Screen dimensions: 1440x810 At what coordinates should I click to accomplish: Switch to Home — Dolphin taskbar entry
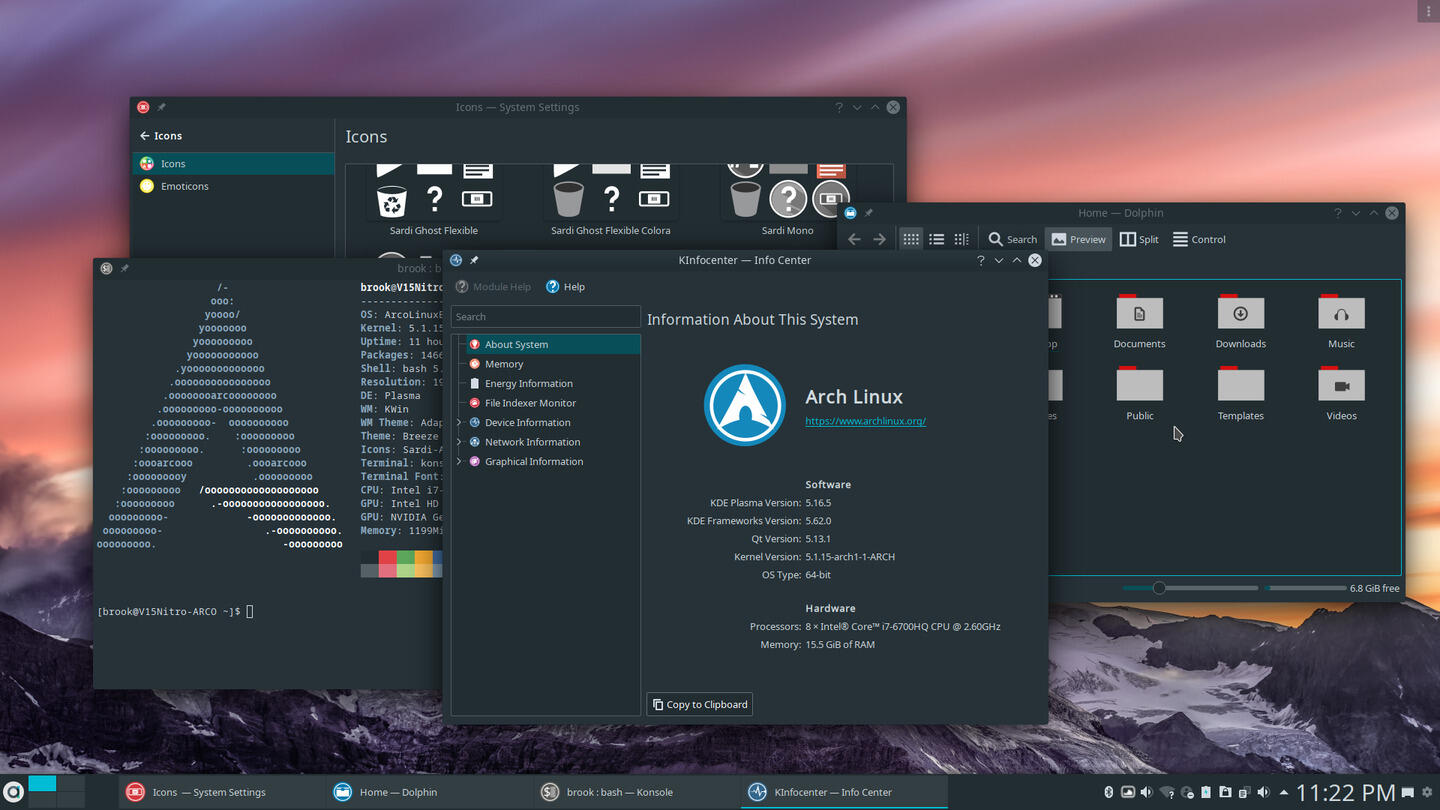click(430, 792)
